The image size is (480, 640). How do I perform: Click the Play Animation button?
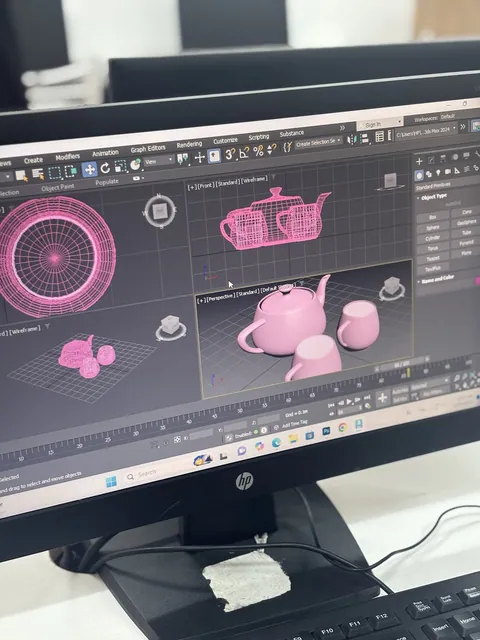[349, 402]
